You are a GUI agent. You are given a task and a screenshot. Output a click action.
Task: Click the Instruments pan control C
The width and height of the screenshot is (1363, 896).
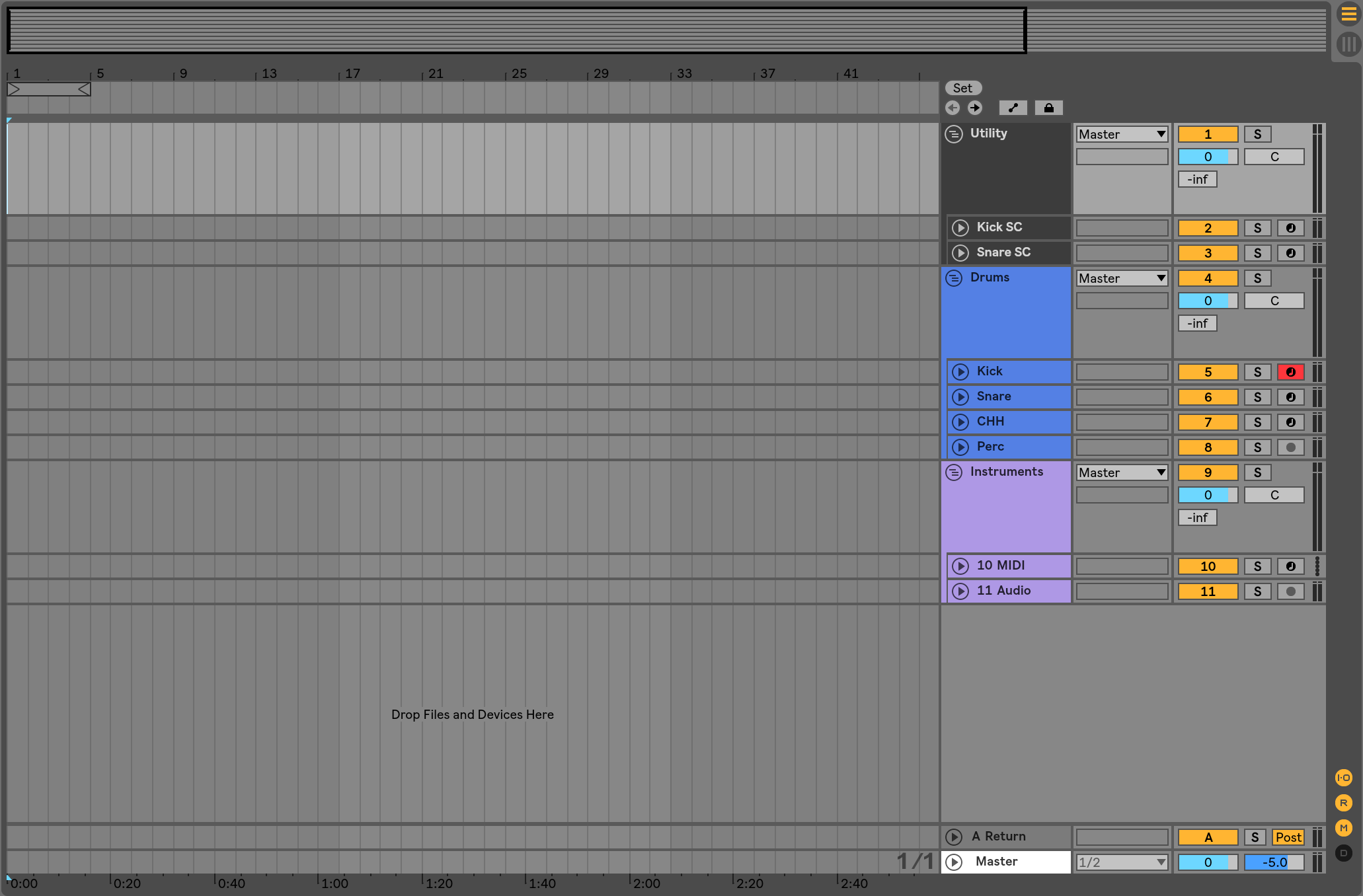pyautogui.click(x=1274, y=495)
